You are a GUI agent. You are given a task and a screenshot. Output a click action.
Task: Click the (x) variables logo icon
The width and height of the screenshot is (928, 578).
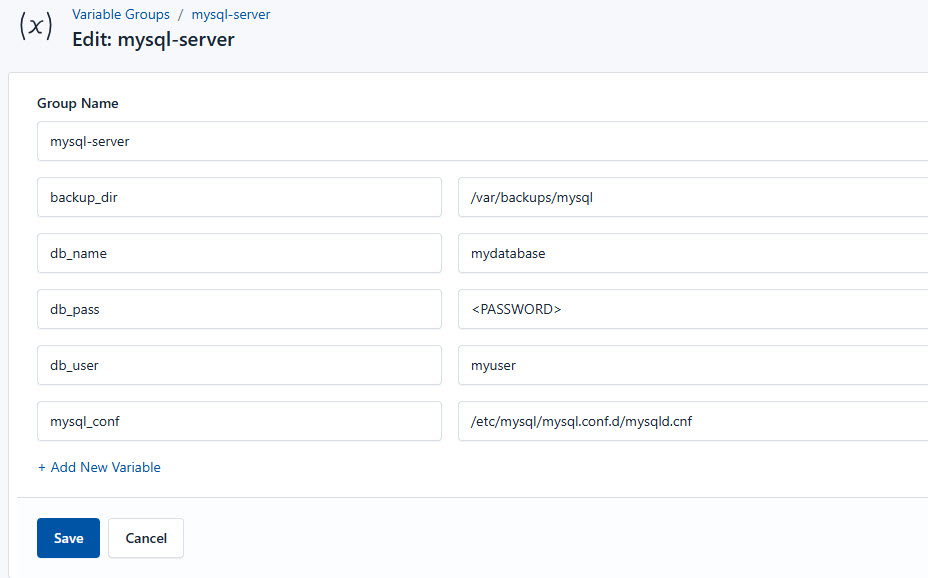(x=36, y=27)
